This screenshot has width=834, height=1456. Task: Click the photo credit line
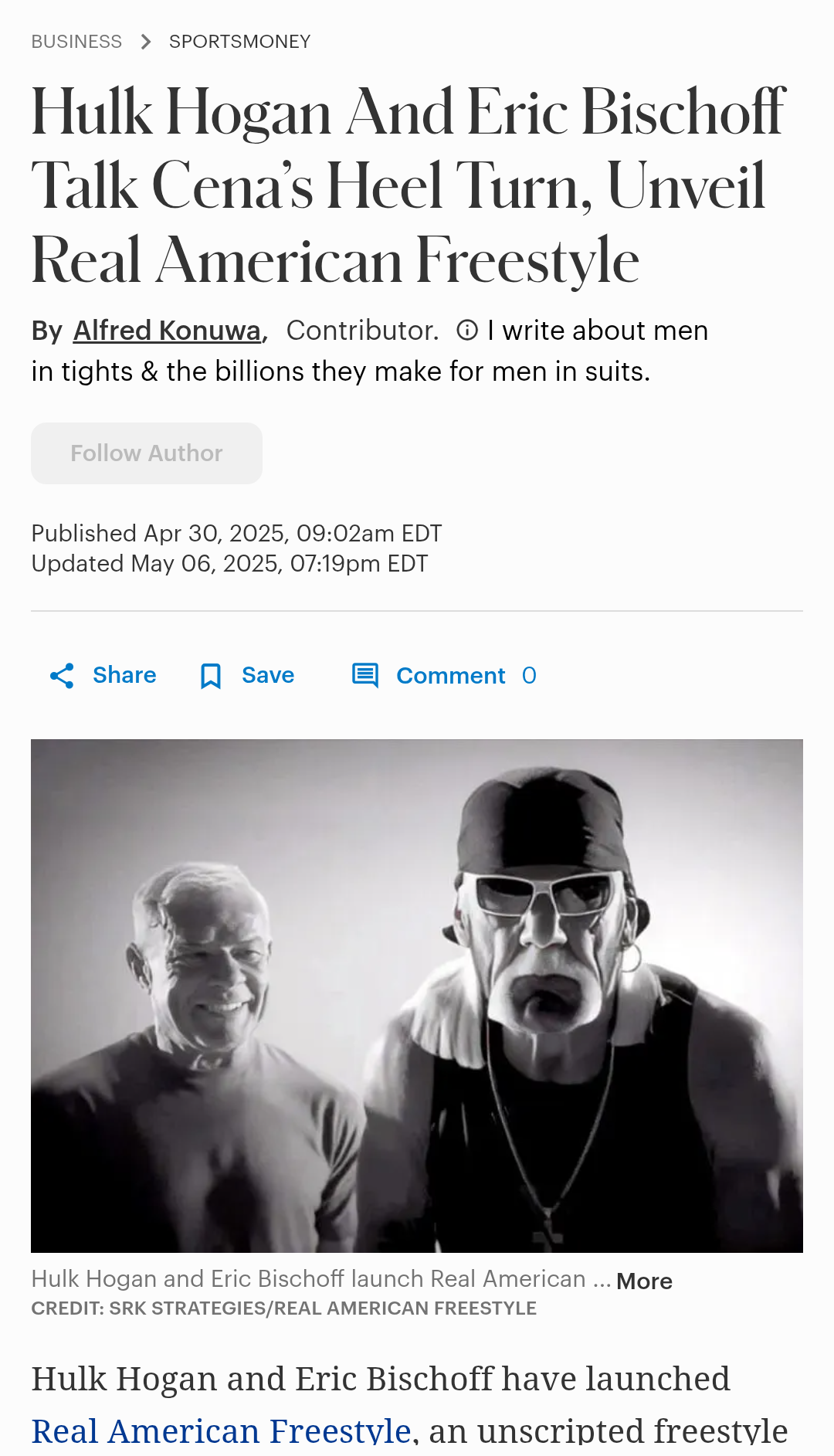[x=283, y=1308]
